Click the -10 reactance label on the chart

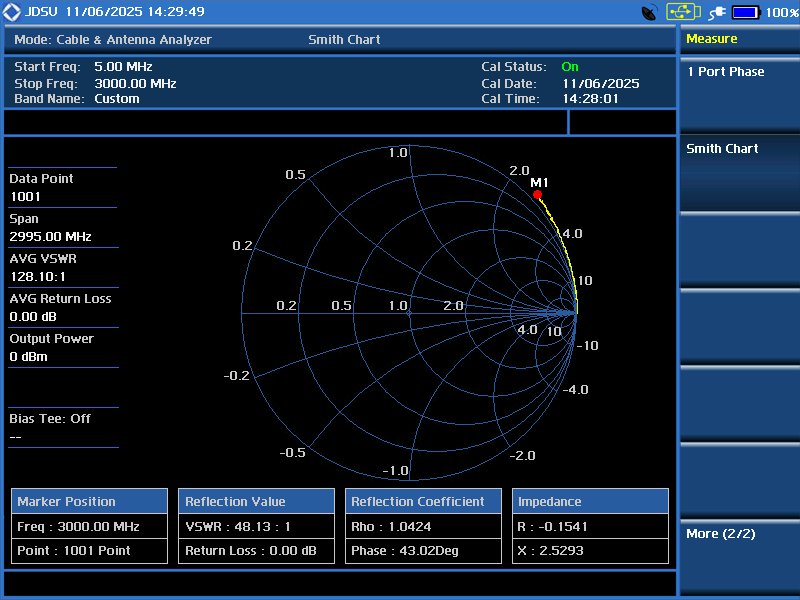click(587, 345)
